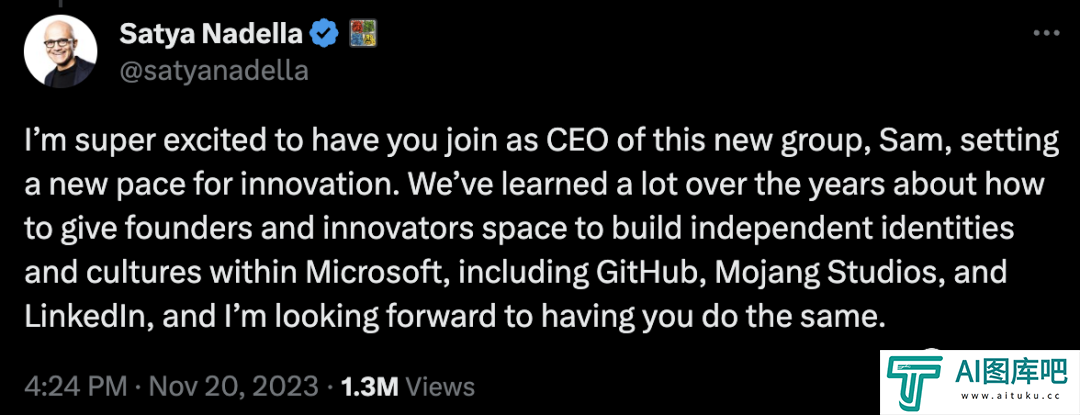
Task: Click the green T watermark logo icon
Action: [915, 382]
